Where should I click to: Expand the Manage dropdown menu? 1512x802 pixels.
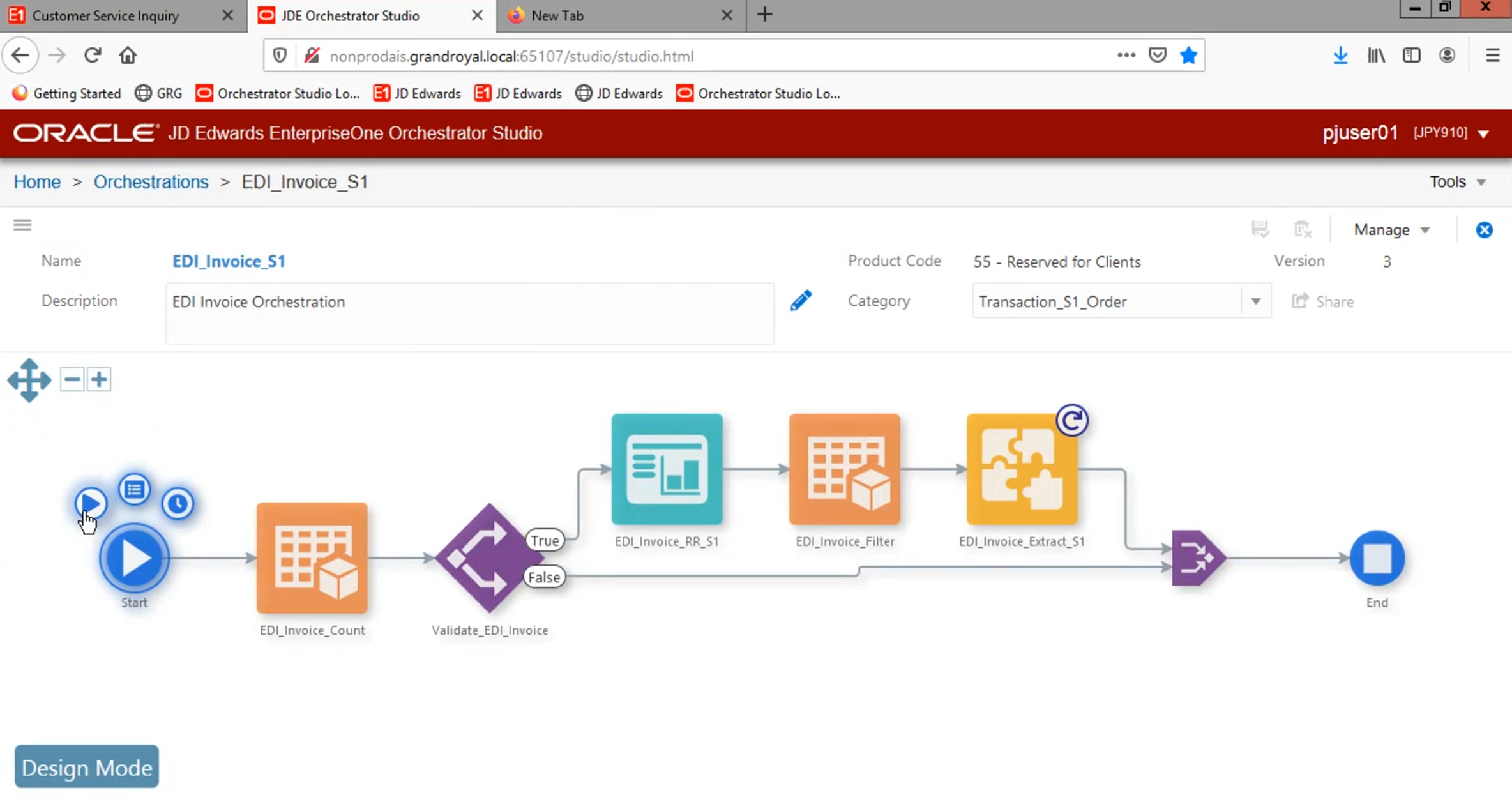[1391, 230]
